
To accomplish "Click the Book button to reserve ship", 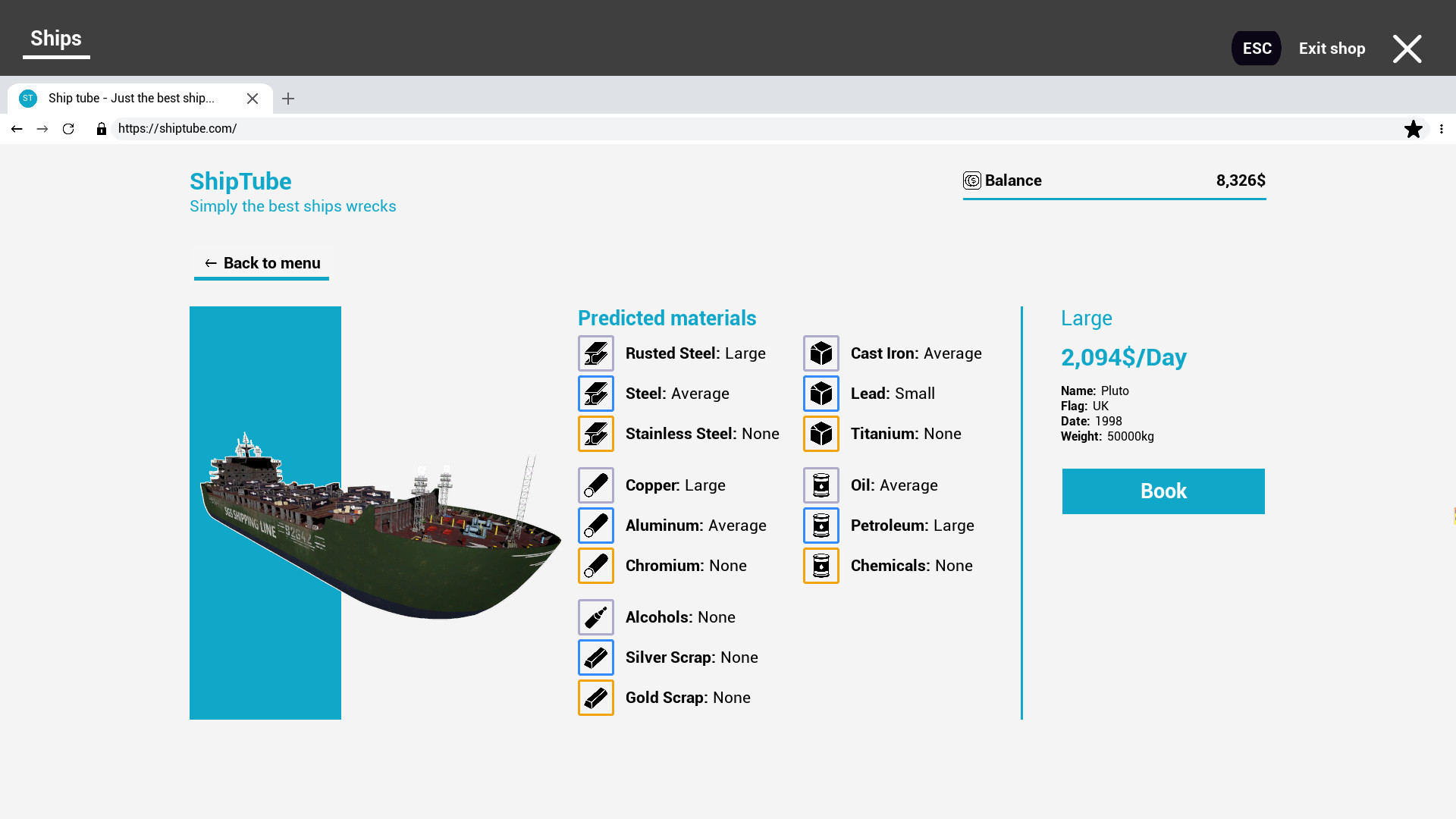I will click(x=1163, y=491).
